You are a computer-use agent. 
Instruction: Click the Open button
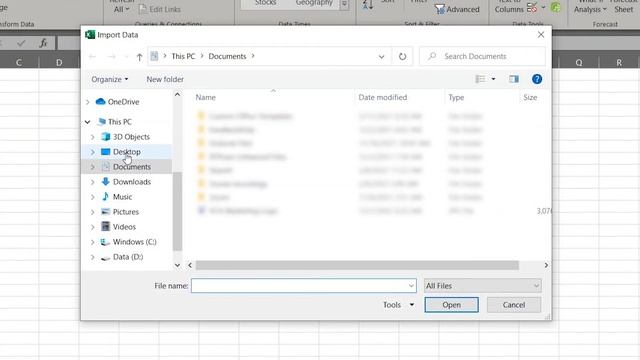click(451, 305)
